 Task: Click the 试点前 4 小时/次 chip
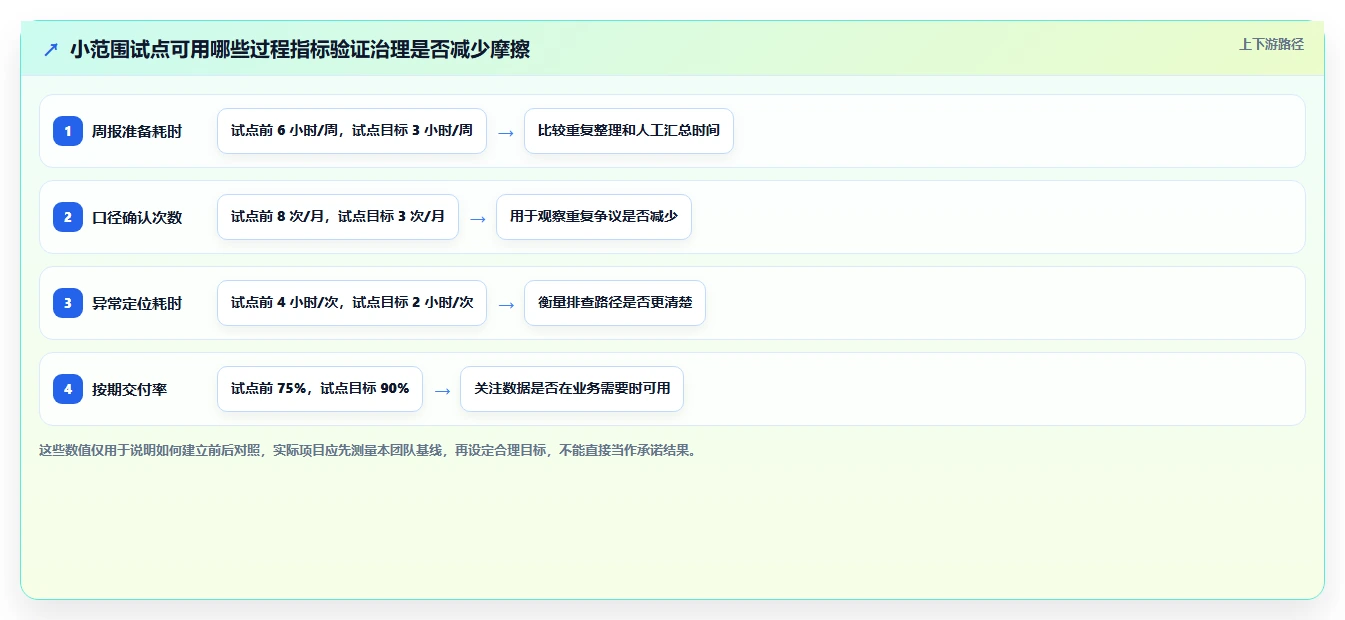point(352,303)
